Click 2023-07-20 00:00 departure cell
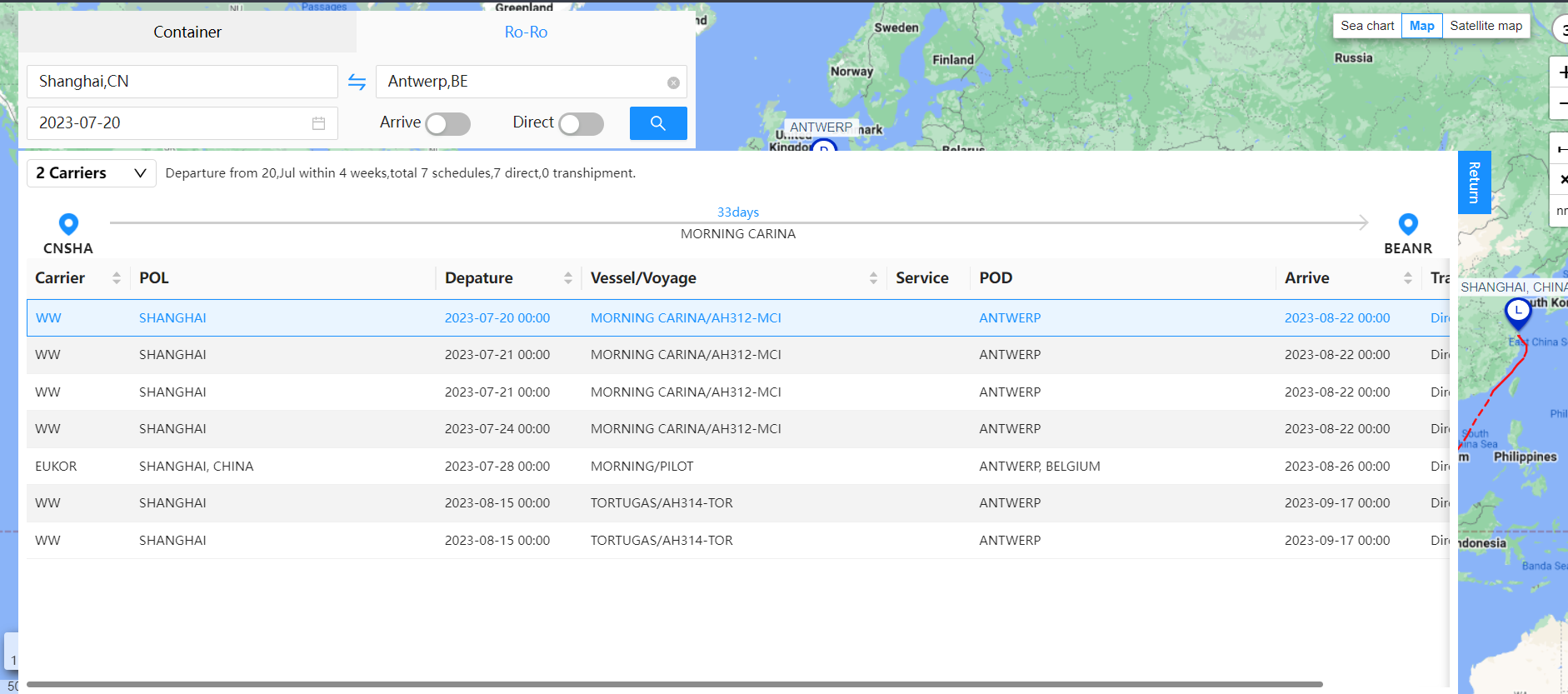 point(497,318)
